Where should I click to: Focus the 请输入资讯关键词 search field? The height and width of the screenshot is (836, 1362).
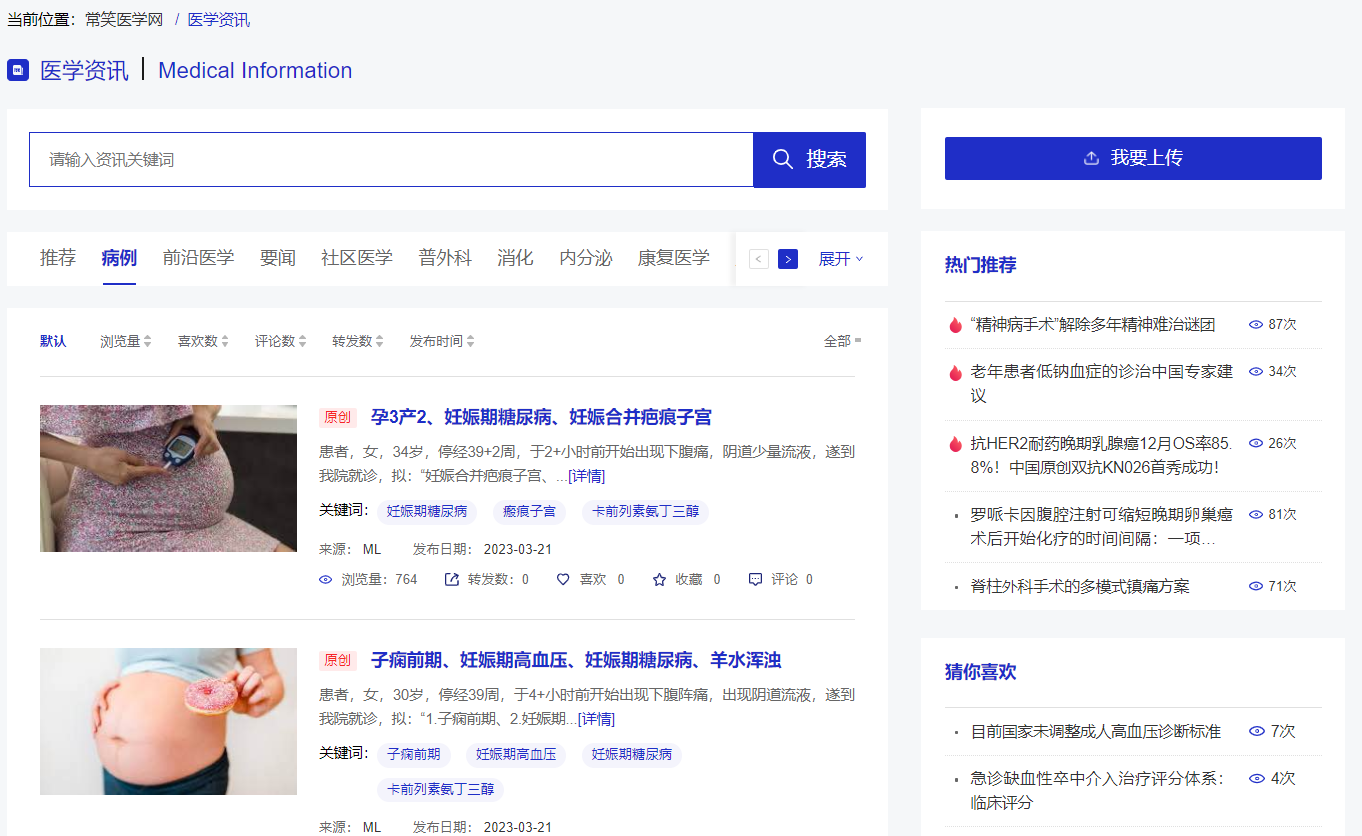point(391,160)
